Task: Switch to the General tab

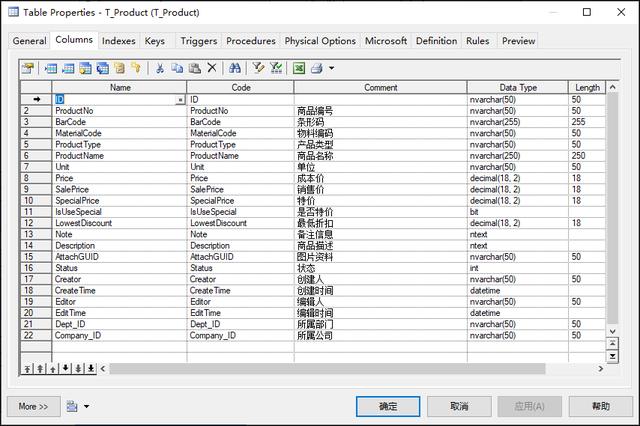Action: click(29, 41)
